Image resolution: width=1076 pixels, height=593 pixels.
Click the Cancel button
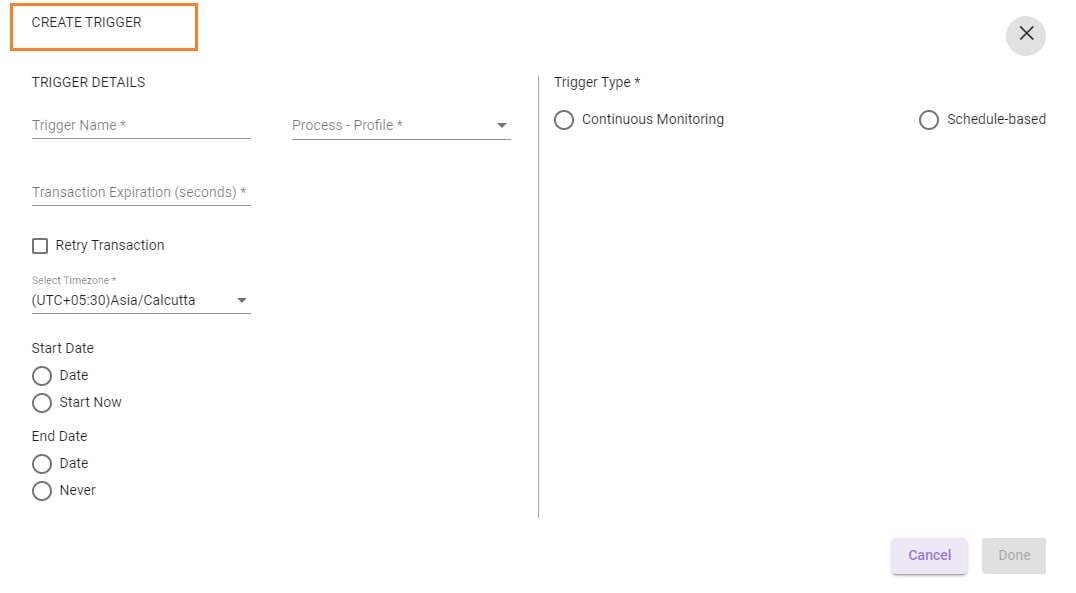click(929, 555)
